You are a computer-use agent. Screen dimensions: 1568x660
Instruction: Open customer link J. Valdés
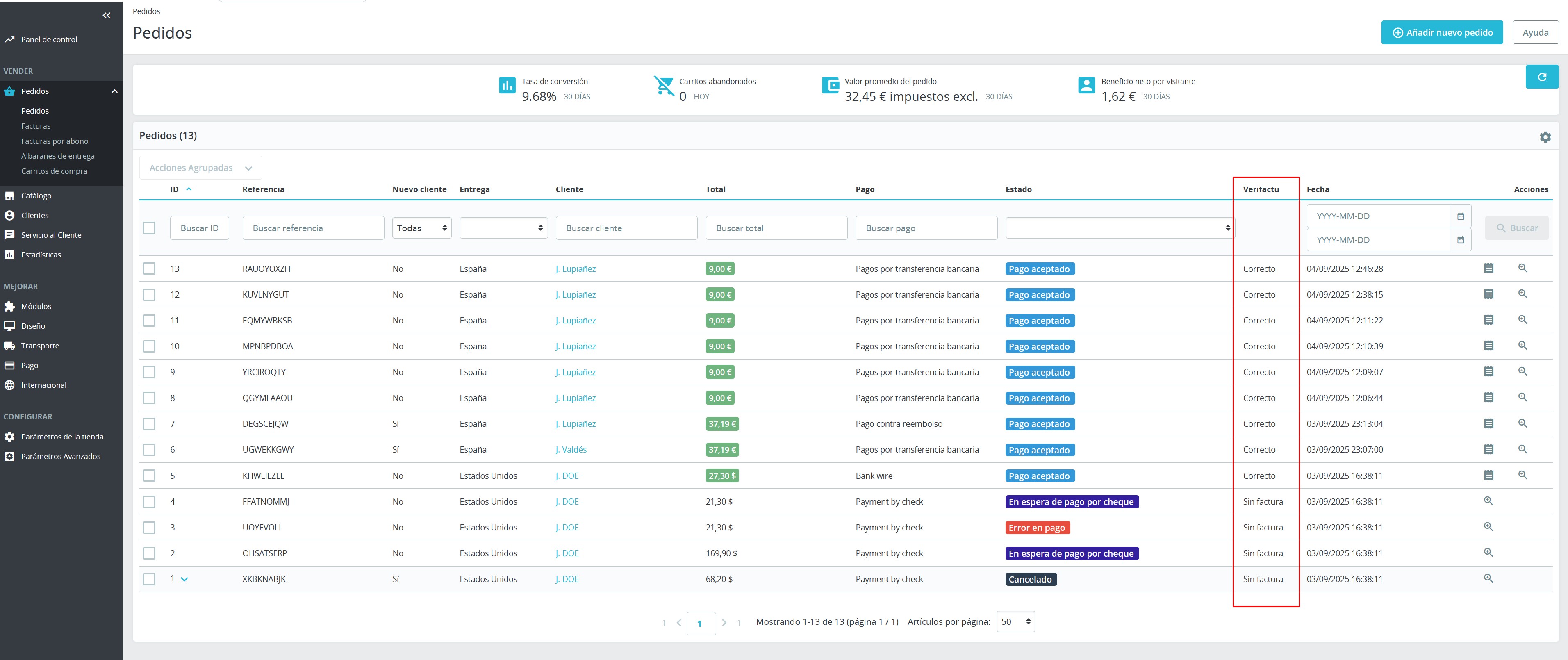click(x=570, y=449)
